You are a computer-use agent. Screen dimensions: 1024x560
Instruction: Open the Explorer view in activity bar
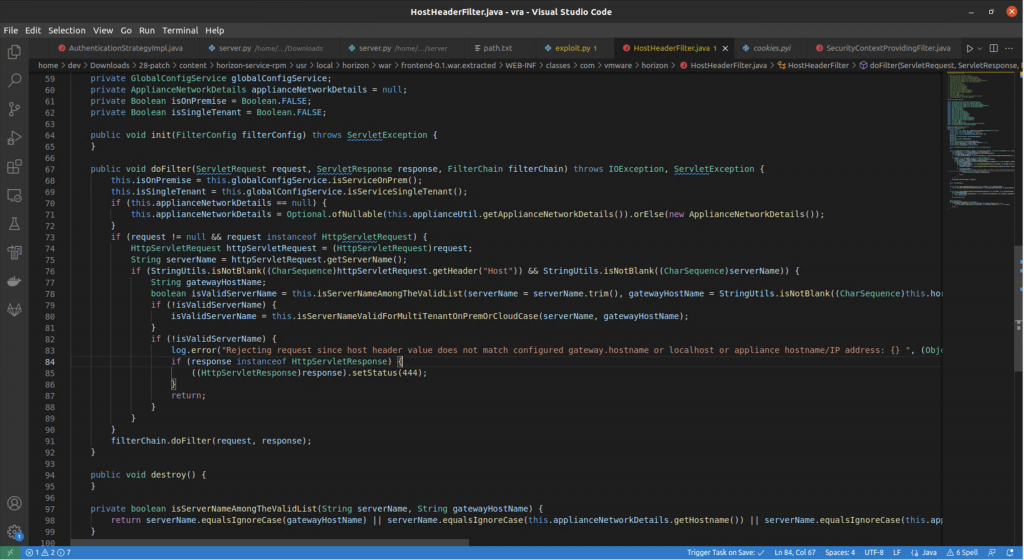[14, 51]
